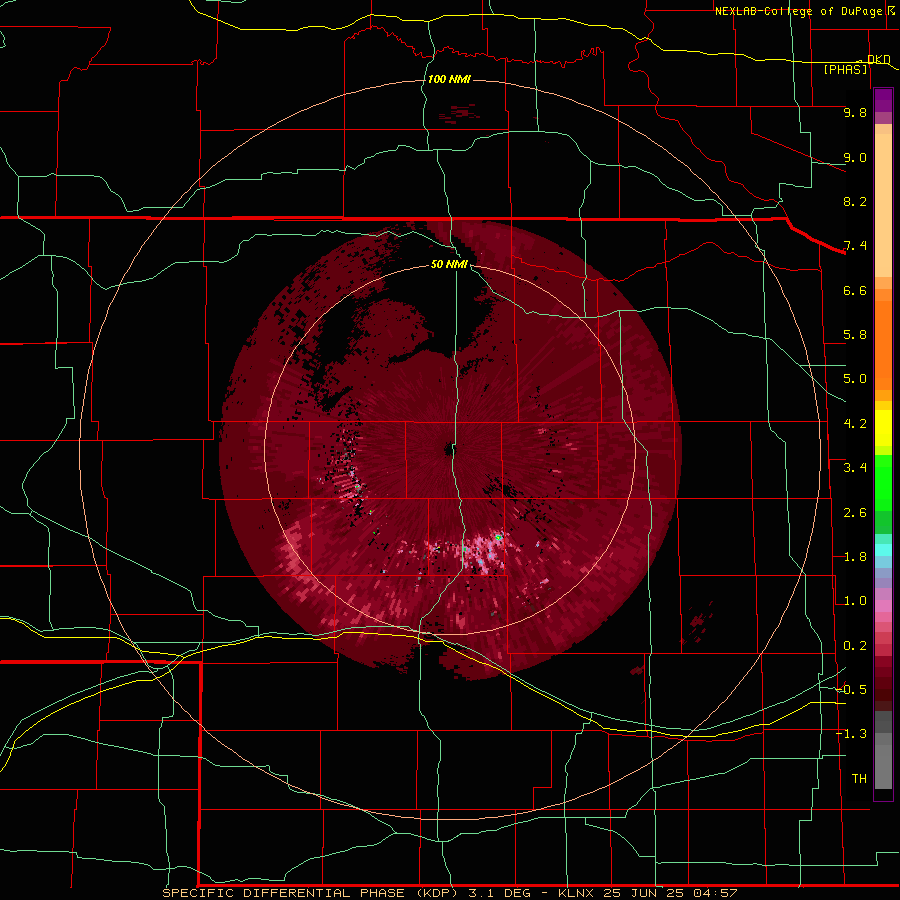This screenshot has width=900, height=900.
Task: Click the 6.6 value on the color scale
Action: [x=855, y=290]
